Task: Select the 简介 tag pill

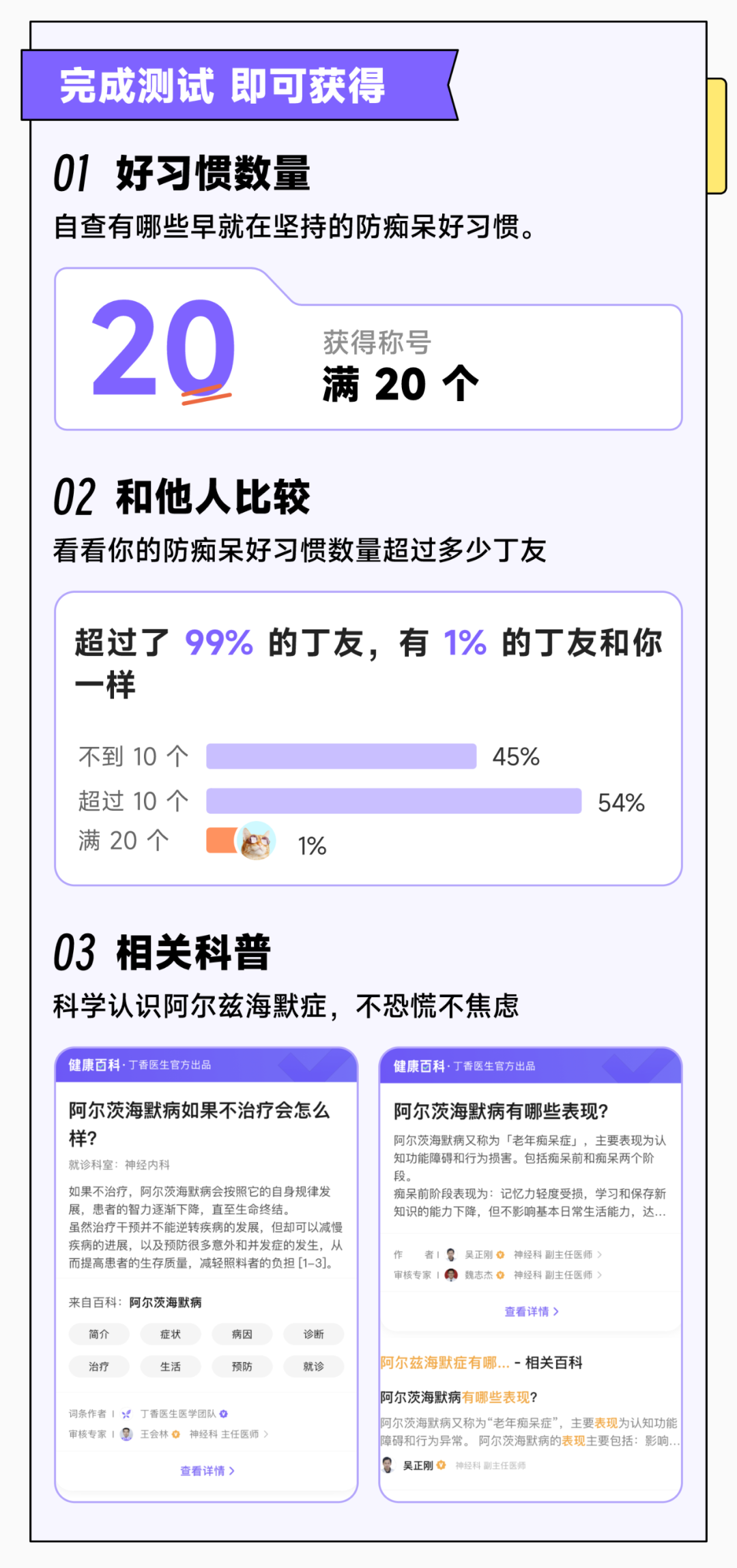Action: pyautogui.click(x=99, y=1334)
